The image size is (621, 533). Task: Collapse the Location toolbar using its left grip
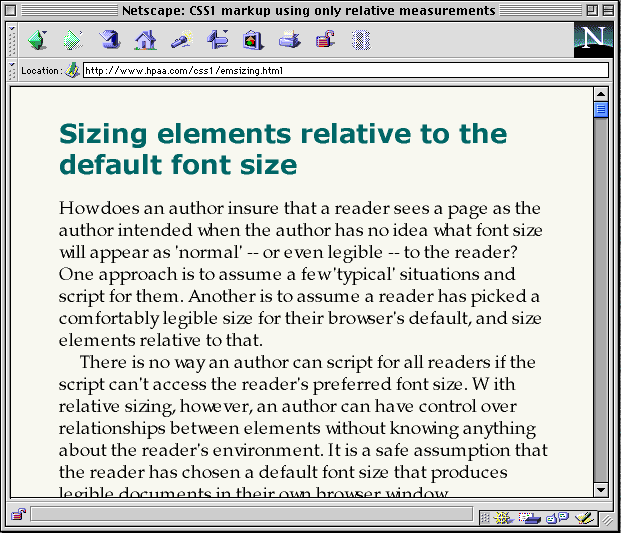pos(12,71)
